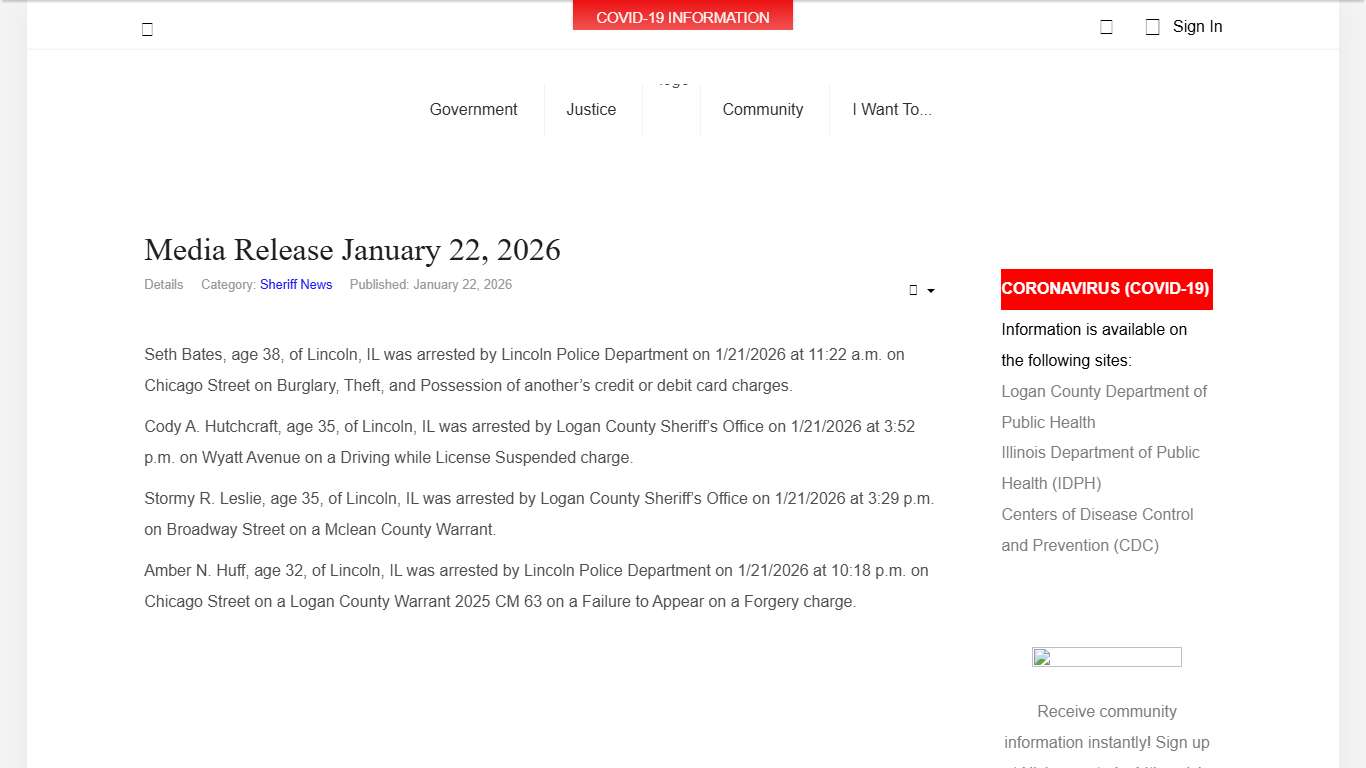Open the Sheriff News category link
Image resolution: width=1366 pixels, height=768 pixels.
point(296,284)
